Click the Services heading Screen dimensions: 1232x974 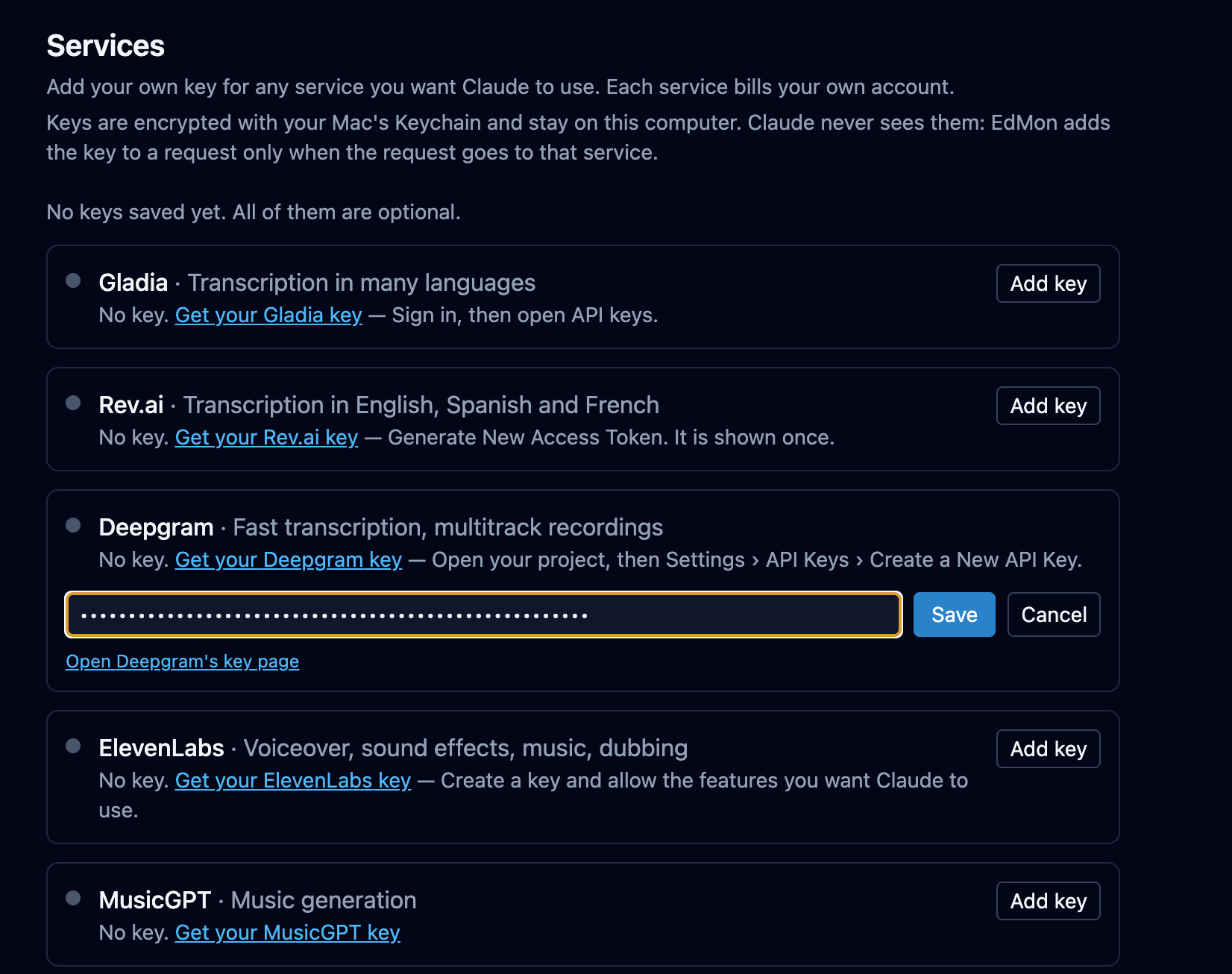(105, 46)
